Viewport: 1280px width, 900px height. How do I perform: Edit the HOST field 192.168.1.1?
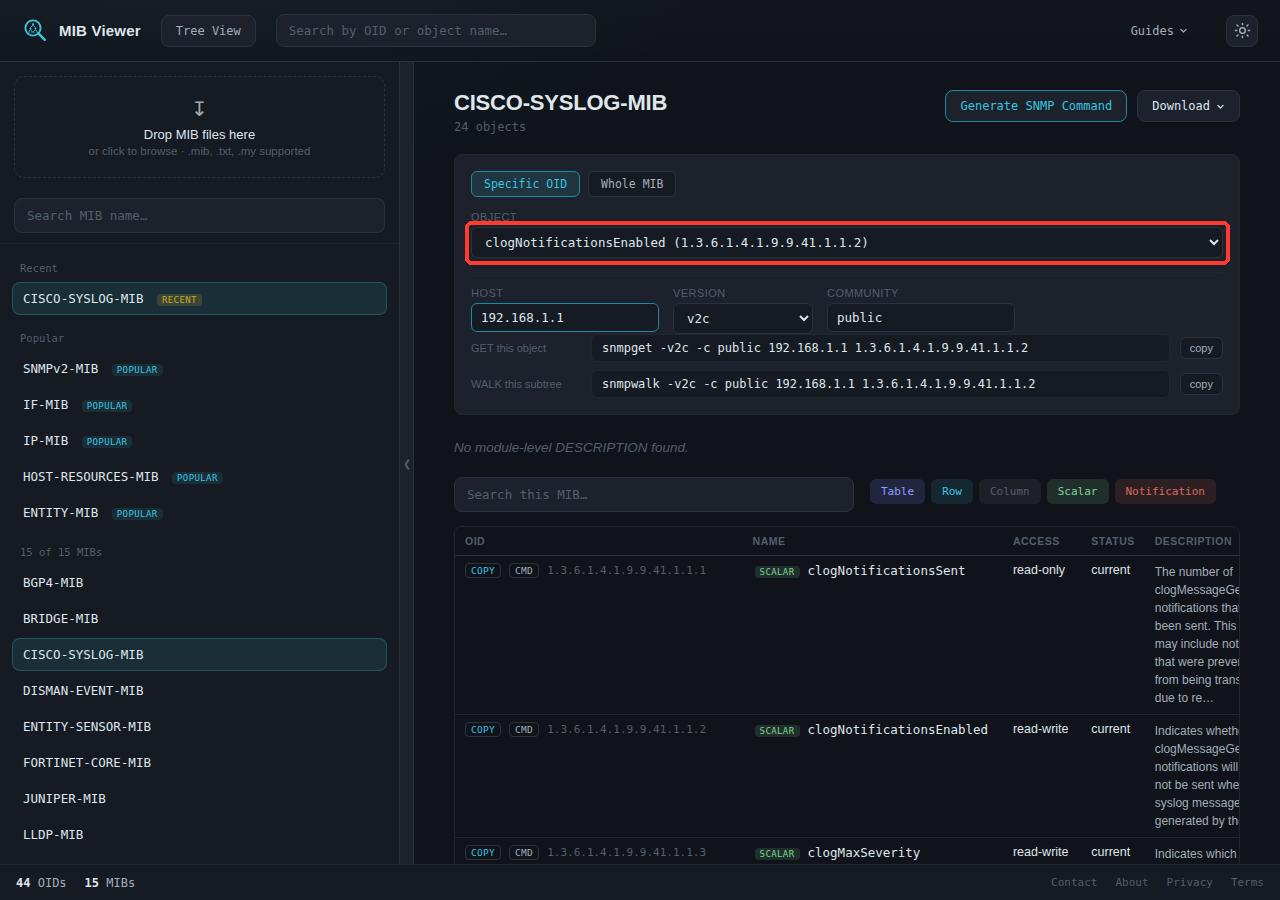565,317
